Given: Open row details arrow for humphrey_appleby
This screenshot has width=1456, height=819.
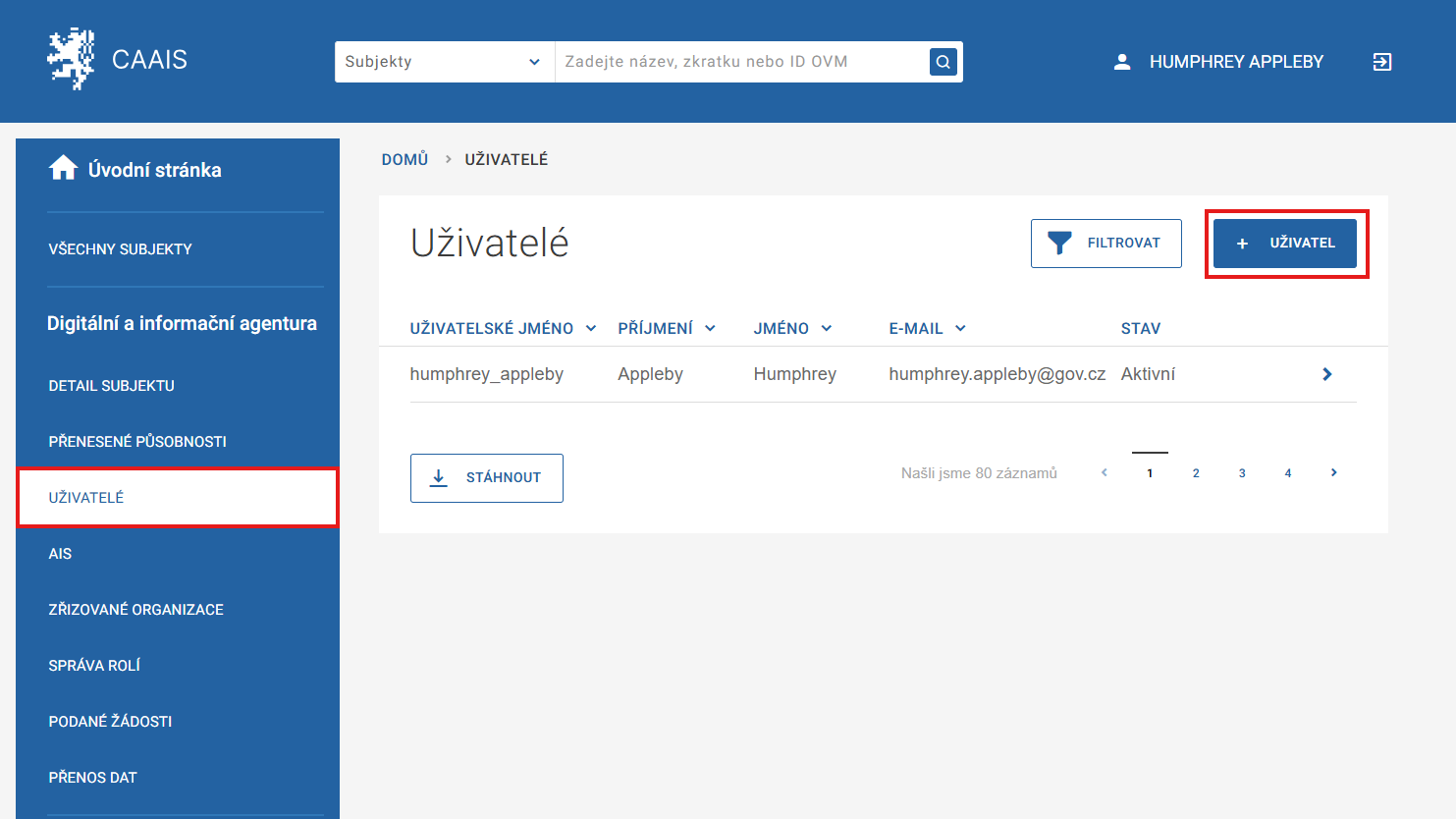Looking at the screenshot, I should pyautogui.click(x=1326, y=374).
